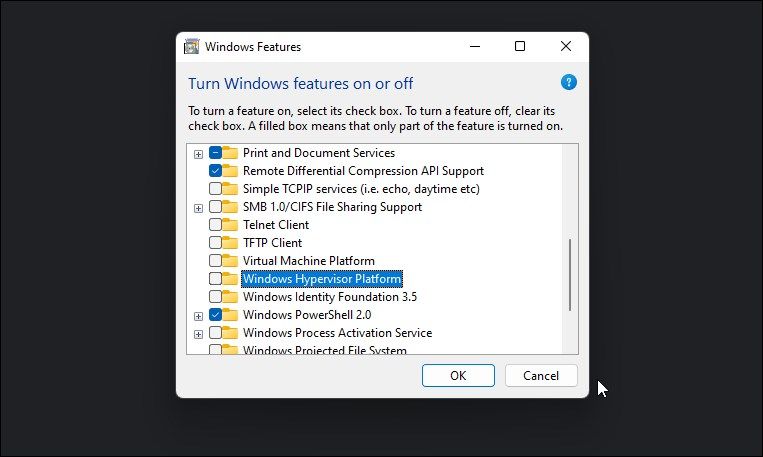Click the Windows Features title bar icon
Viewport: 763px width, 457px height.
coord(192,46)
